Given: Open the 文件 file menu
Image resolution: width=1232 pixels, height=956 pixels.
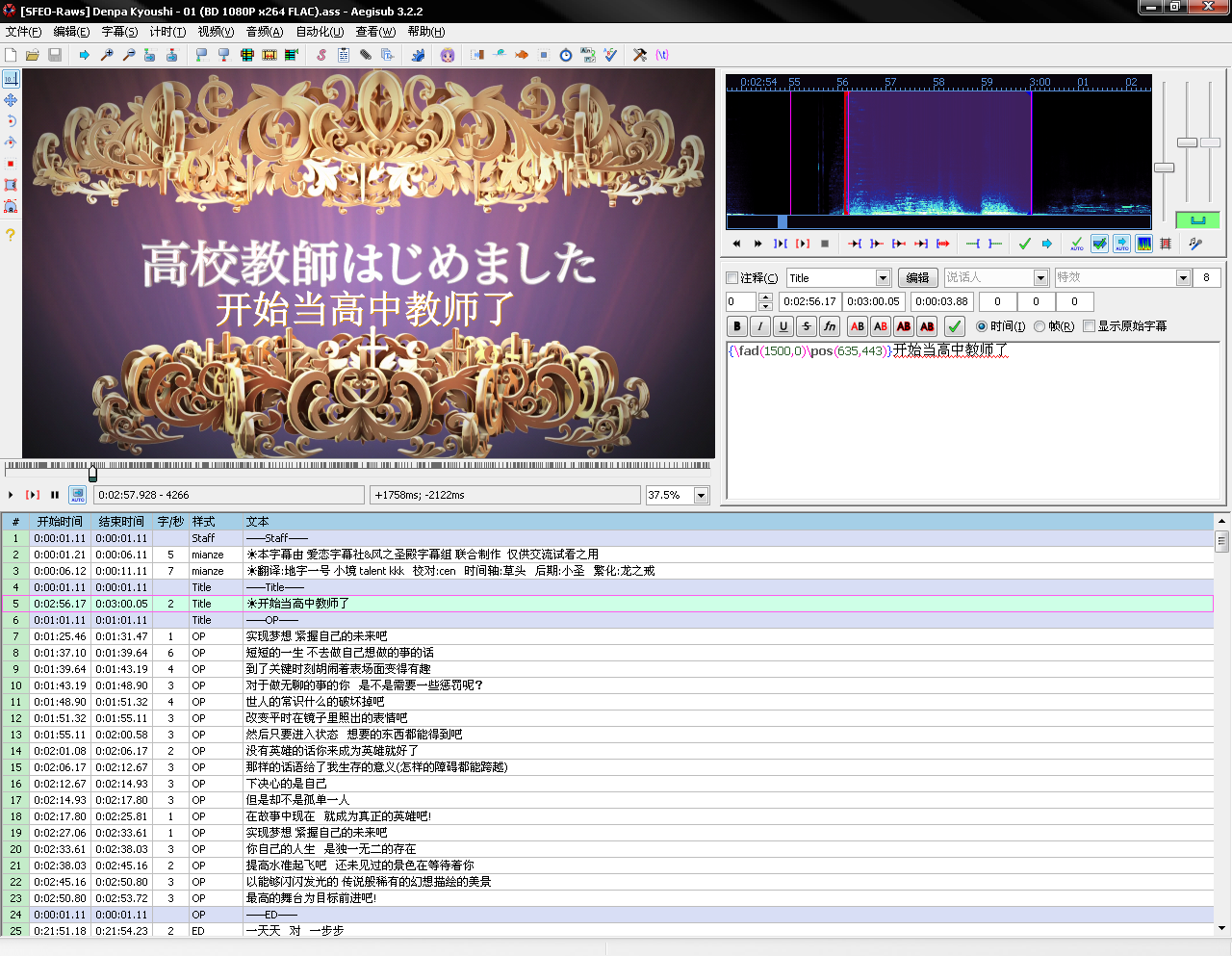Looking at the screenshot, I should [x=23, y=32].
